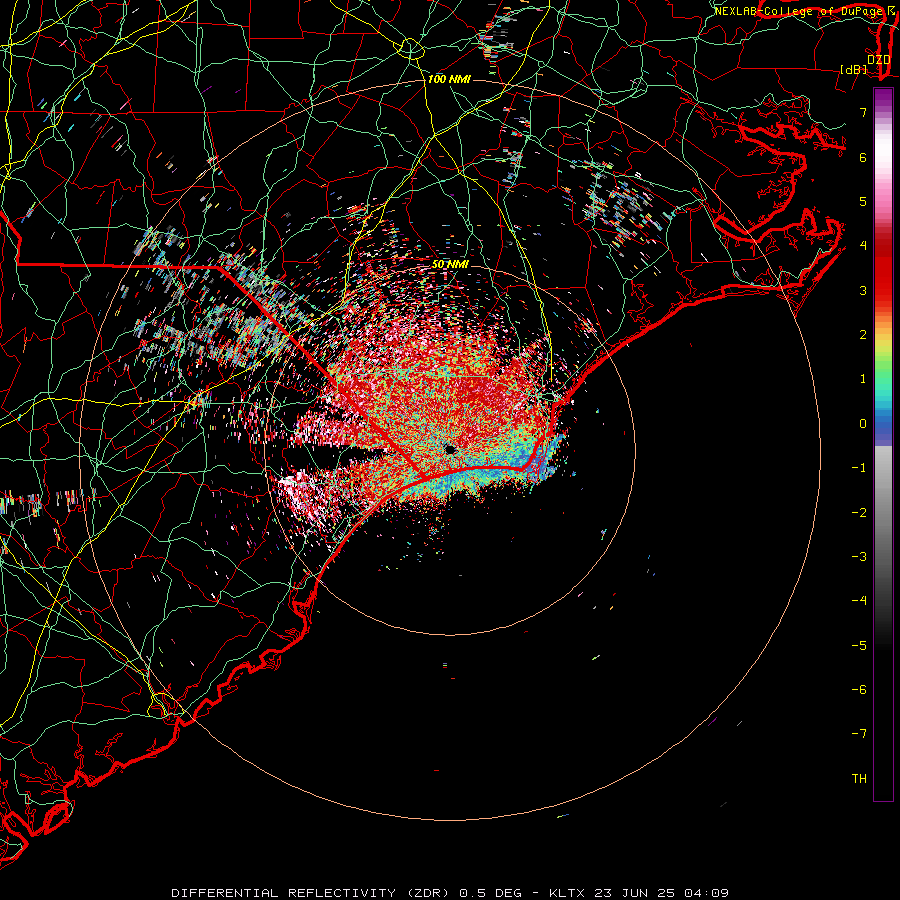Click the purple top of the color bar
The width and height of the screenshot is (900, 900).
tap(883, 96)
